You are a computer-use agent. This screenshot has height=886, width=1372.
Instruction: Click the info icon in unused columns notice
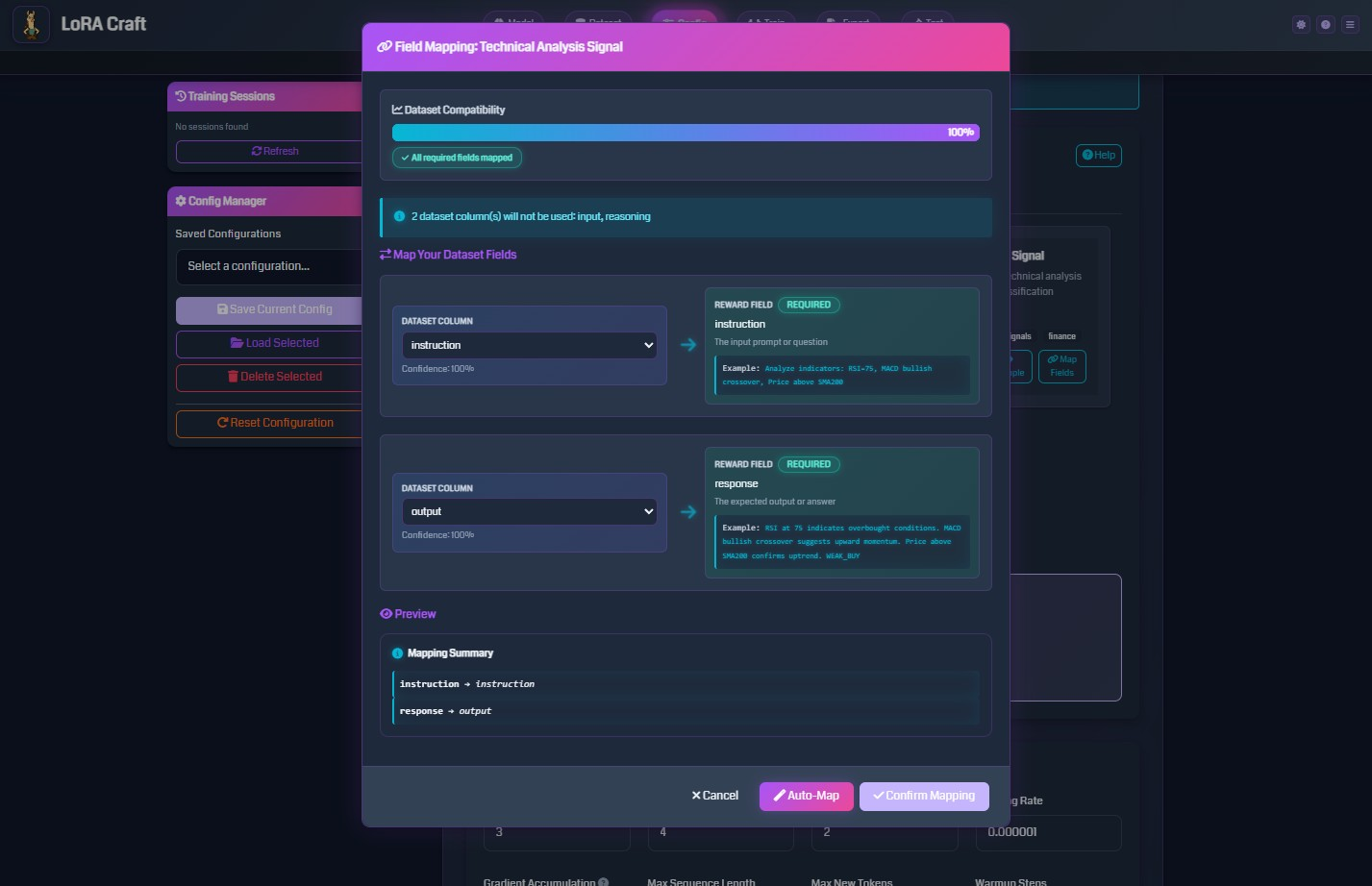pyautogui.click(x=400, y=217)
